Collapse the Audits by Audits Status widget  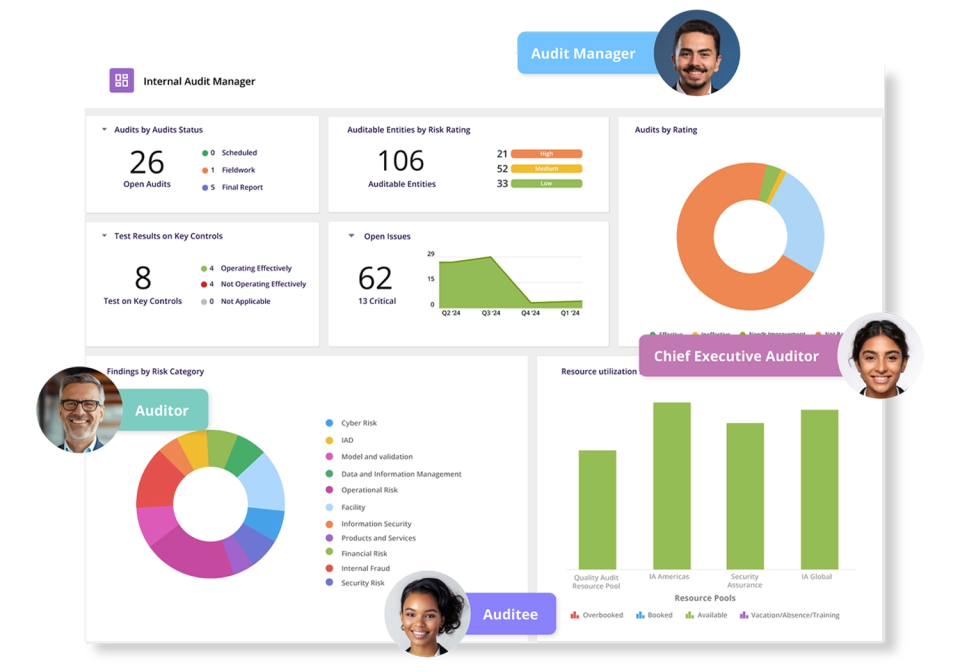coord(104,129)
